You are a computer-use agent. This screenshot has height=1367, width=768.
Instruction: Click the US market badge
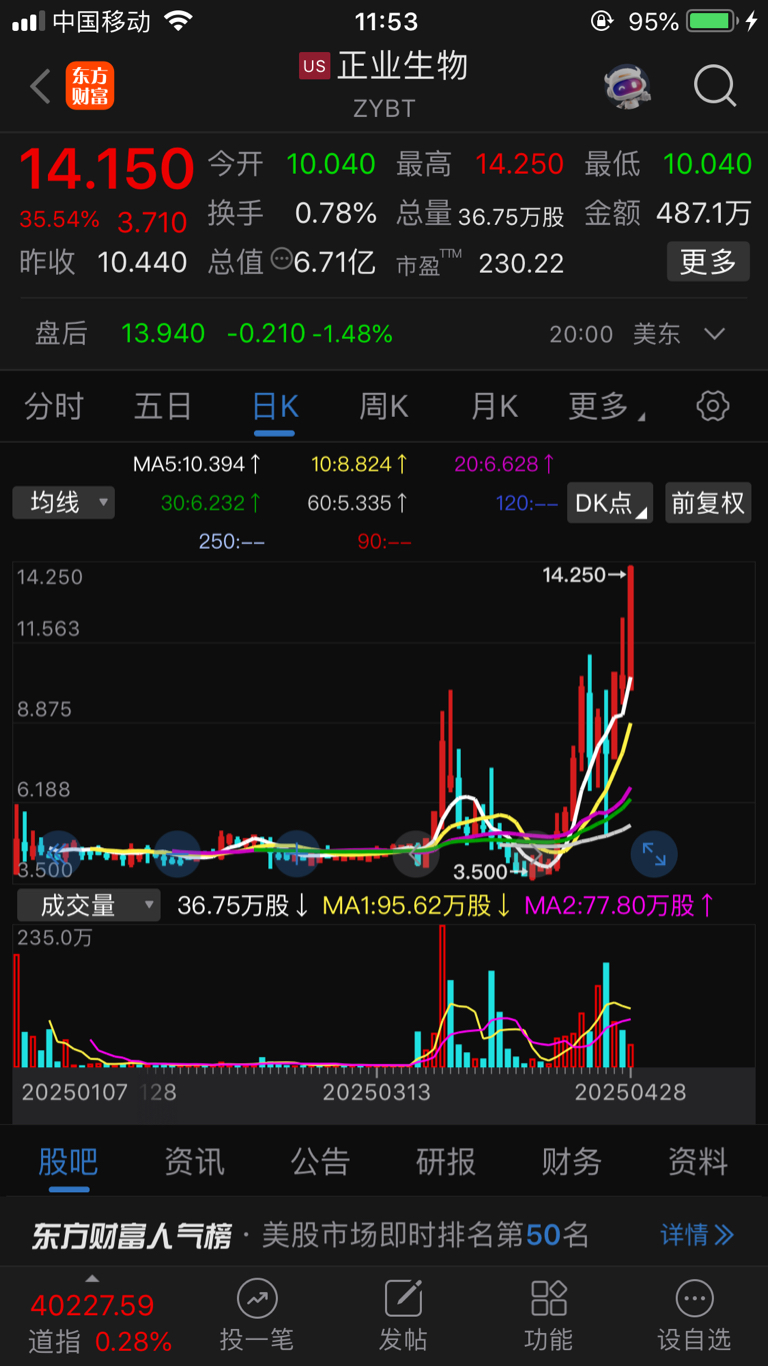point(315,66)
